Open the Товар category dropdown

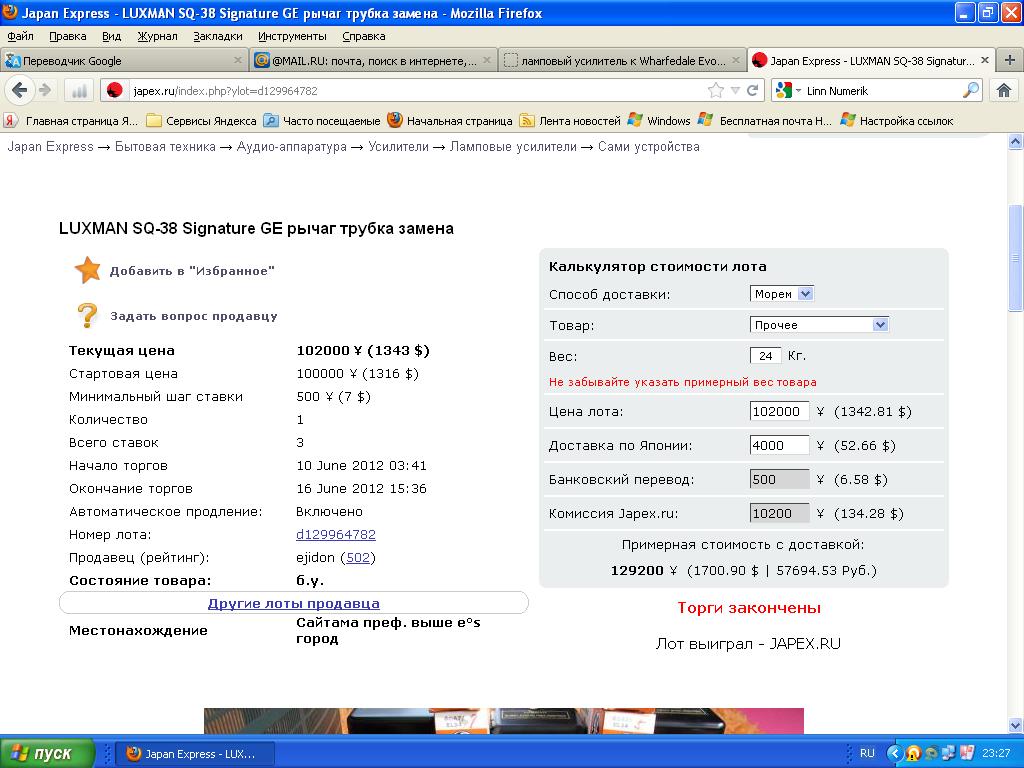coord(819,325)
